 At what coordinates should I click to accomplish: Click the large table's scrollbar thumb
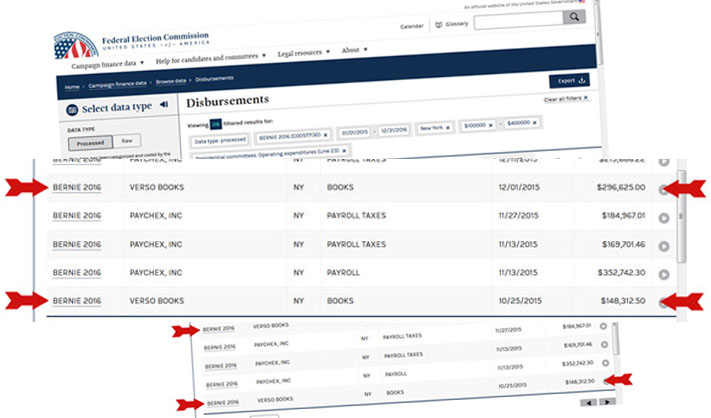coord(681,217)
